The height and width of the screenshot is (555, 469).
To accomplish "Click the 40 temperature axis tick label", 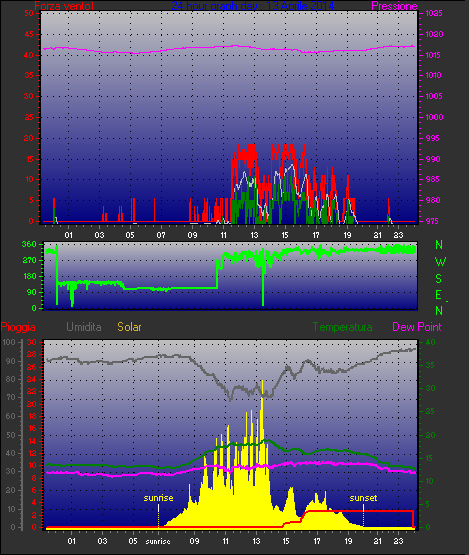I will tap(430, 342).
